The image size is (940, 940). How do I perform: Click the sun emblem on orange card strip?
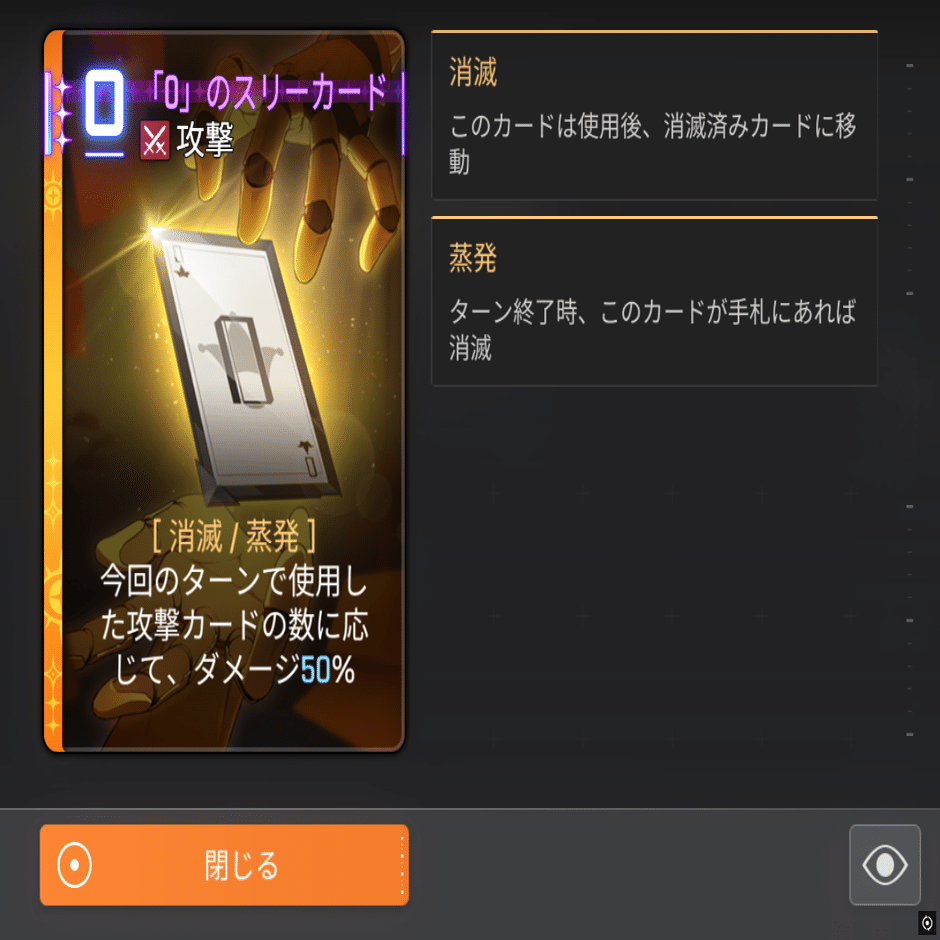[53, 195]
